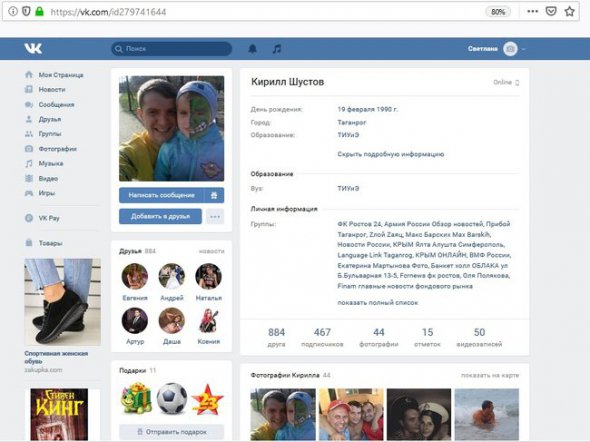Click the Добавить в друзья button

(160, 217)
